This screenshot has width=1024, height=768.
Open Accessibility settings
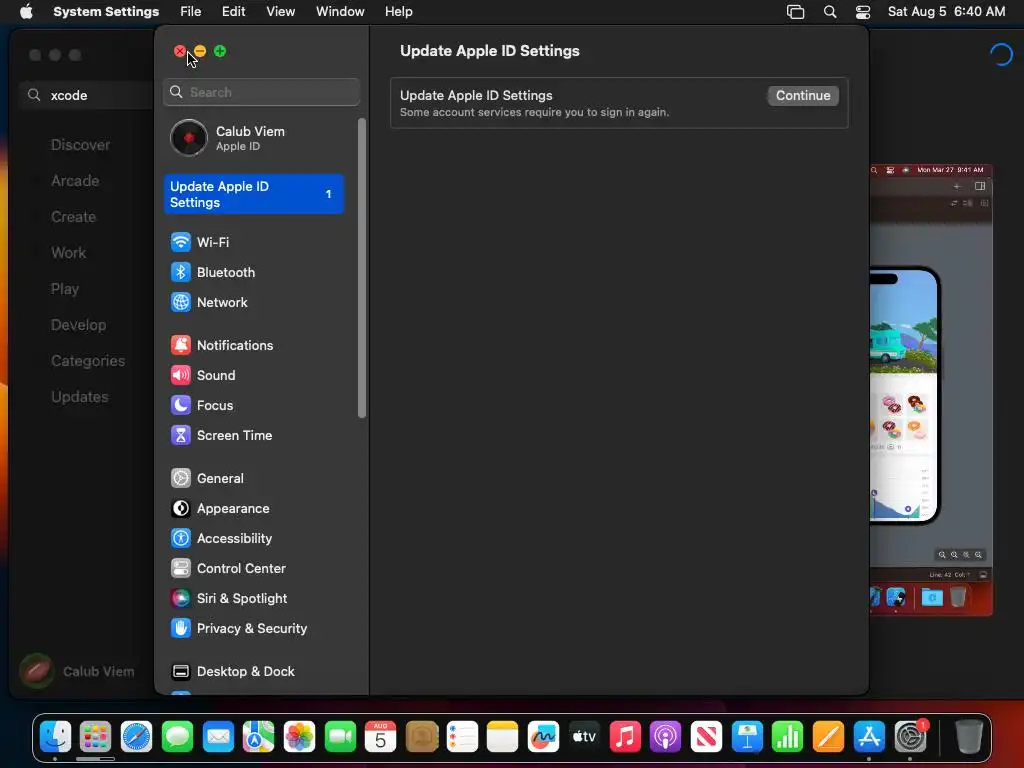point(255,539)
